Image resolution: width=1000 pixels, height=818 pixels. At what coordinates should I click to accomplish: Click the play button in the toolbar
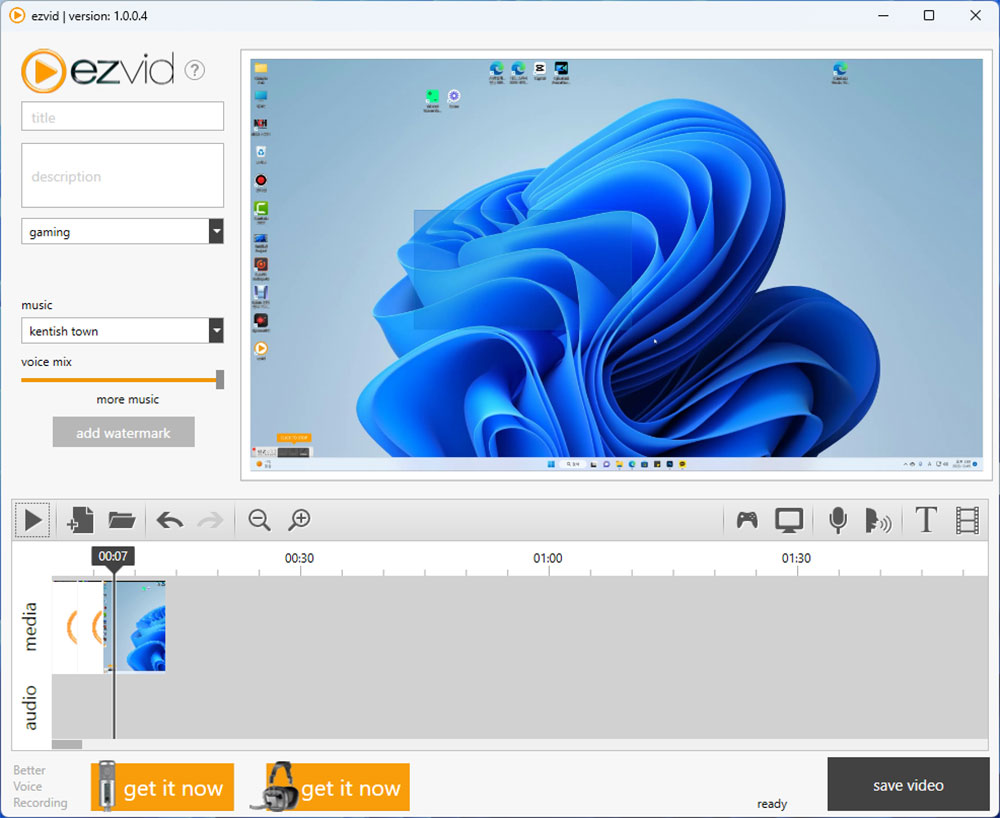33,520
